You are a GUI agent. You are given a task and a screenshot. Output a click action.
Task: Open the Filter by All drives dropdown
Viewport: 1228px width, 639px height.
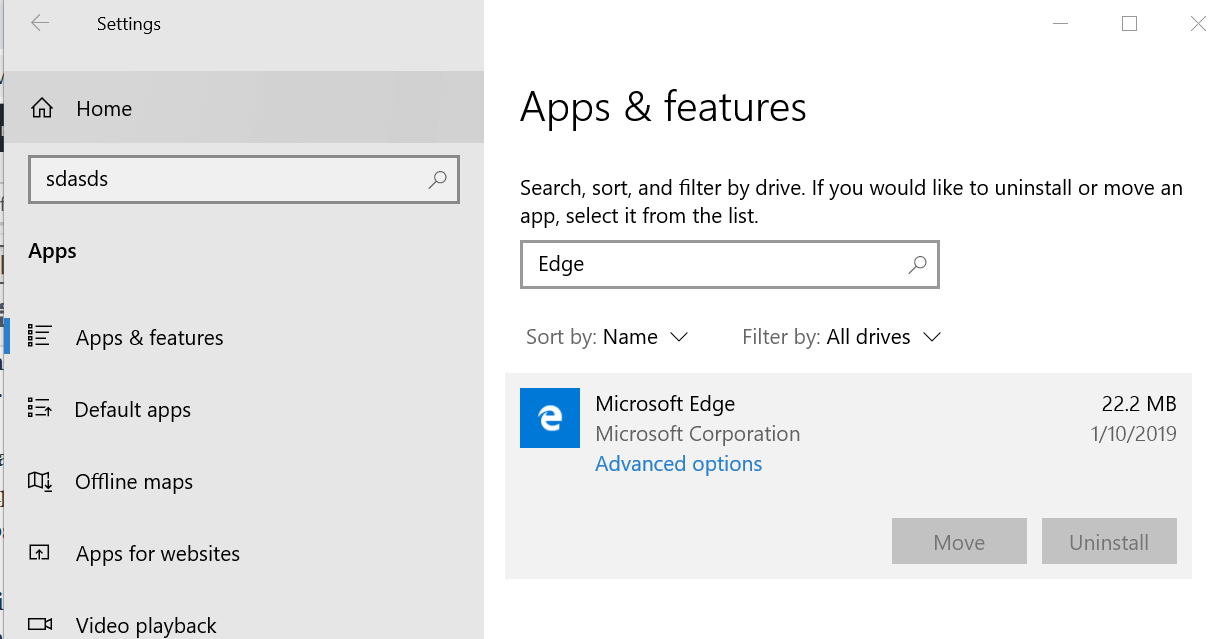[x=842, y=337]
